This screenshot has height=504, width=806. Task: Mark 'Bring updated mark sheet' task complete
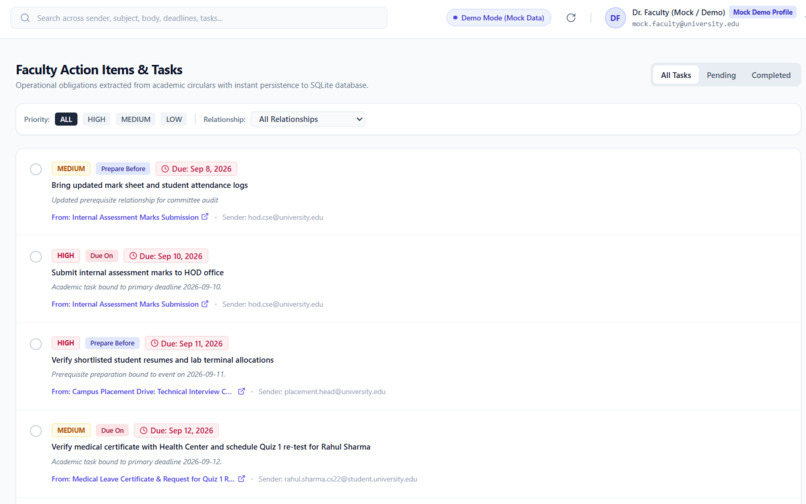tap(35, 169)
